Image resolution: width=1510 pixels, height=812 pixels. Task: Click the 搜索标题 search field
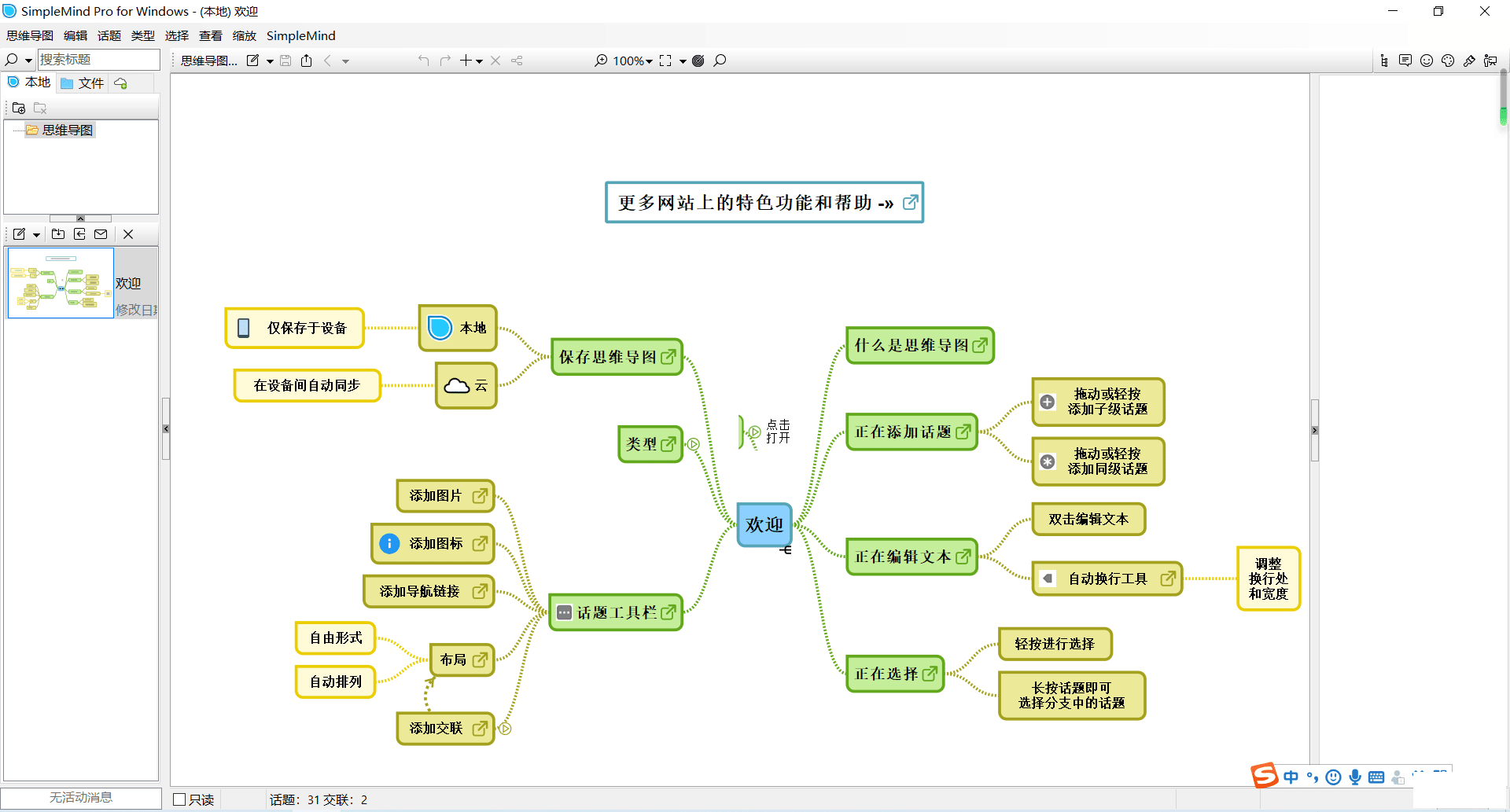pos(98,60)
